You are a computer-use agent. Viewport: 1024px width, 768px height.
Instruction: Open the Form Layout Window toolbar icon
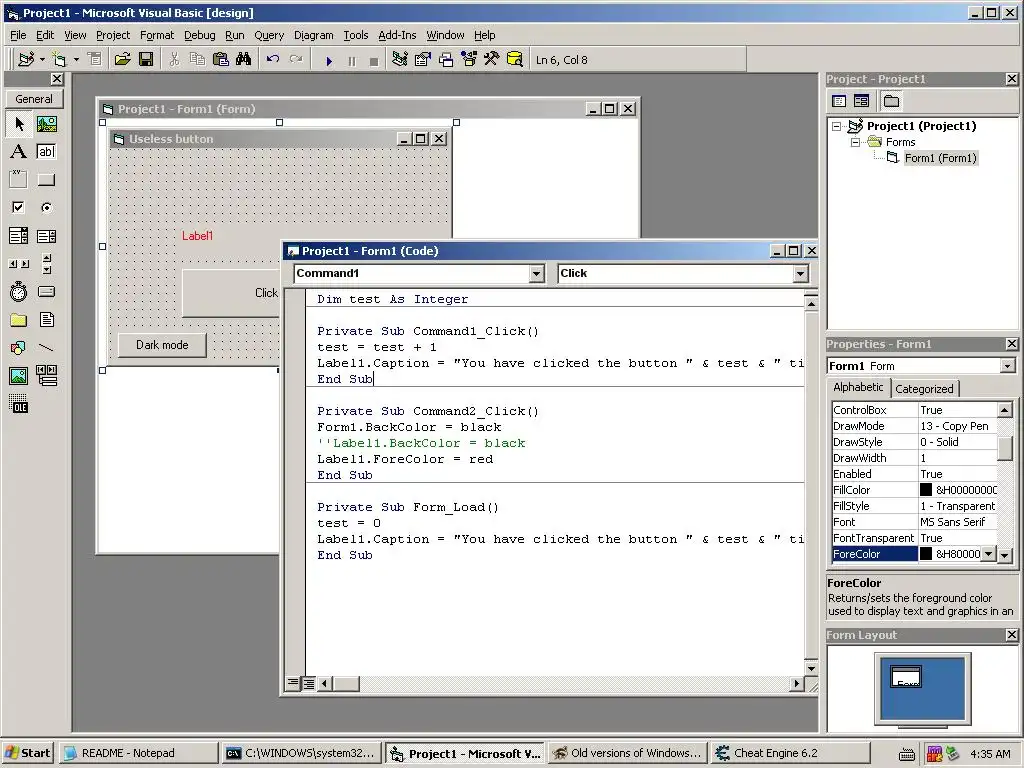point(446,59)
